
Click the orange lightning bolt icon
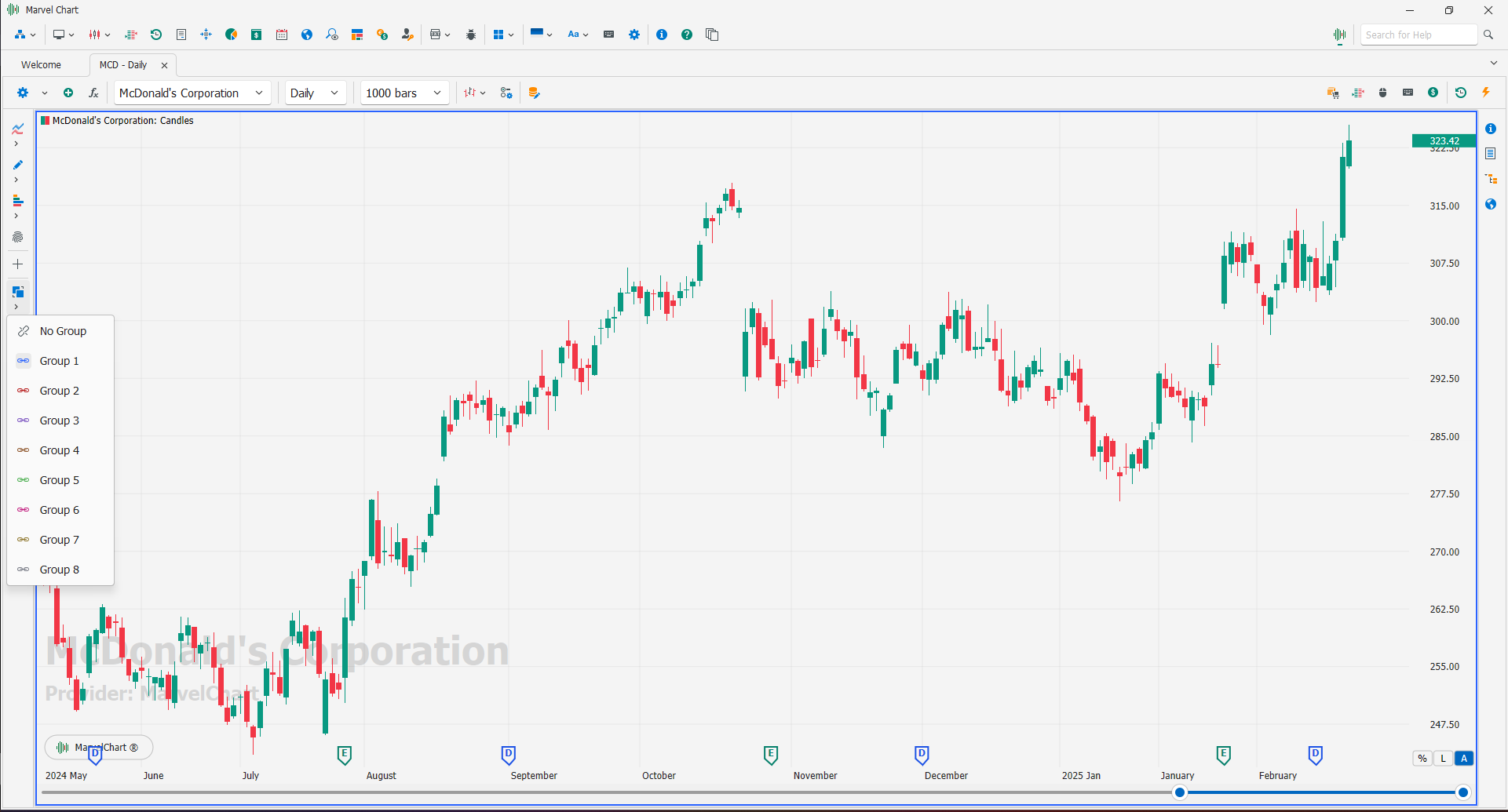click(1486, 93)
